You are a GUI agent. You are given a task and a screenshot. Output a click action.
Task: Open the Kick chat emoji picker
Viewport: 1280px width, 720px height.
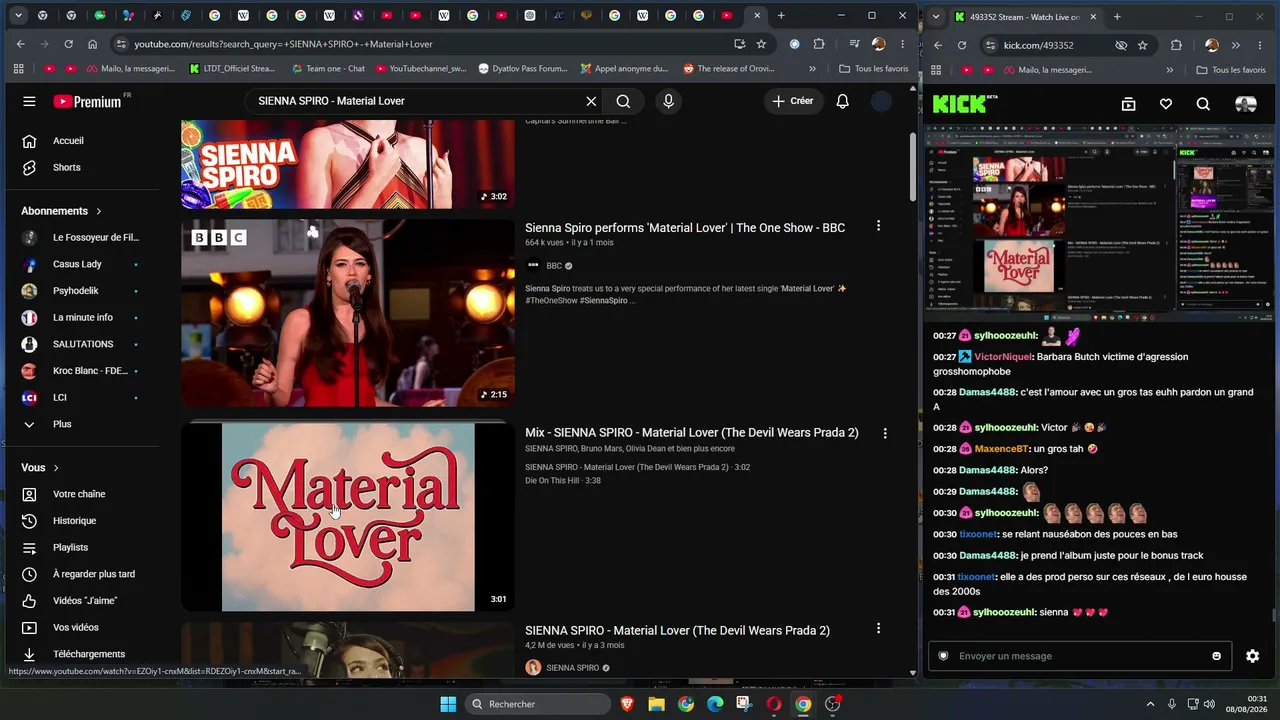click(x=1216, y=656)
